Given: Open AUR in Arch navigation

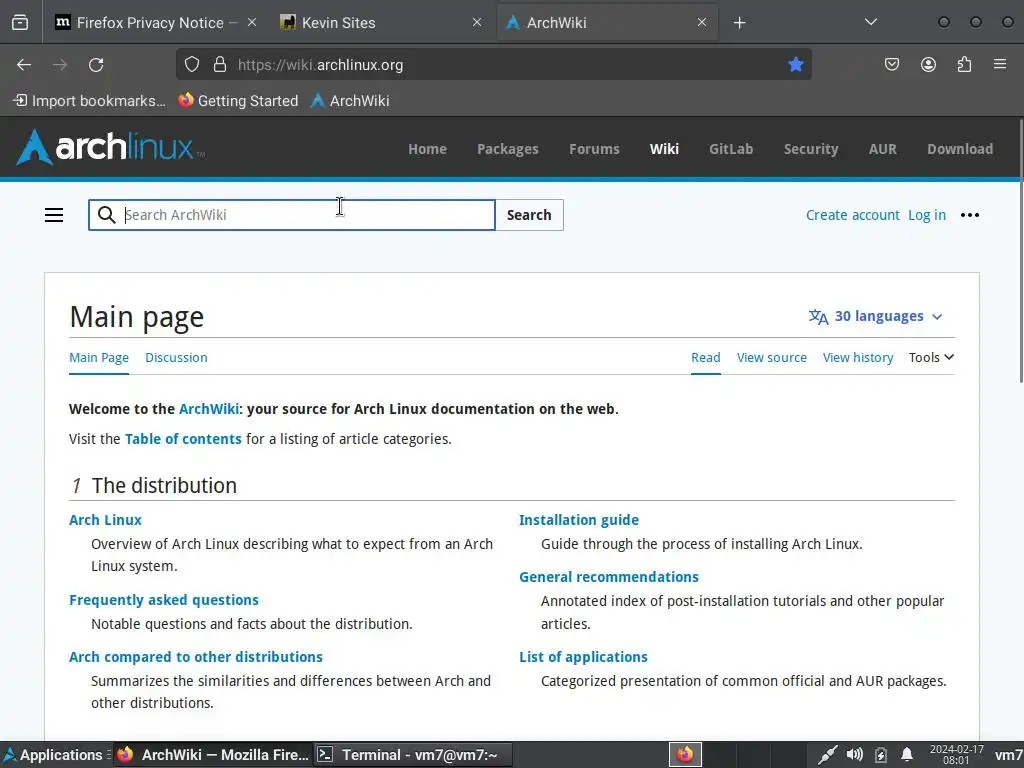Looking at the screenshot, I should click(882, 149).
